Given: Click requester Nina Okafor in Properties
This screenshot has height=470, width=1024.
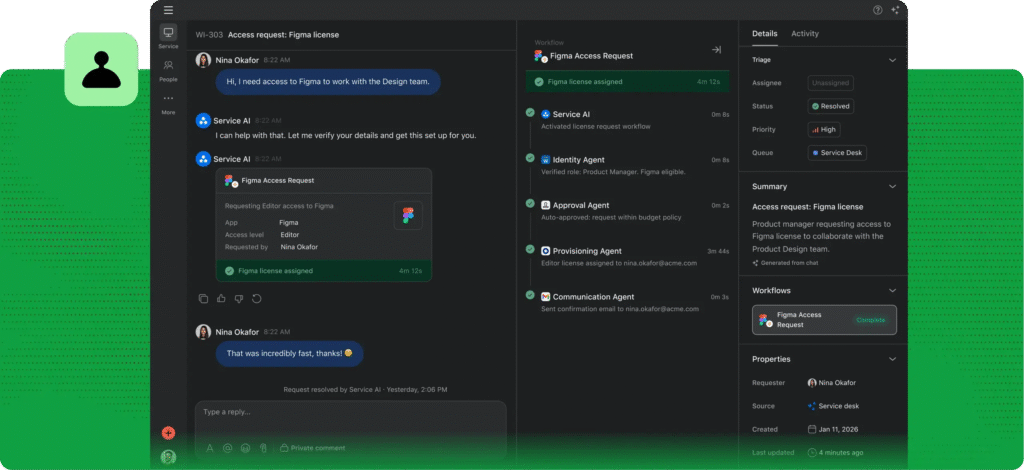Looking at the screenshot, I should click(x=832, y=383).
